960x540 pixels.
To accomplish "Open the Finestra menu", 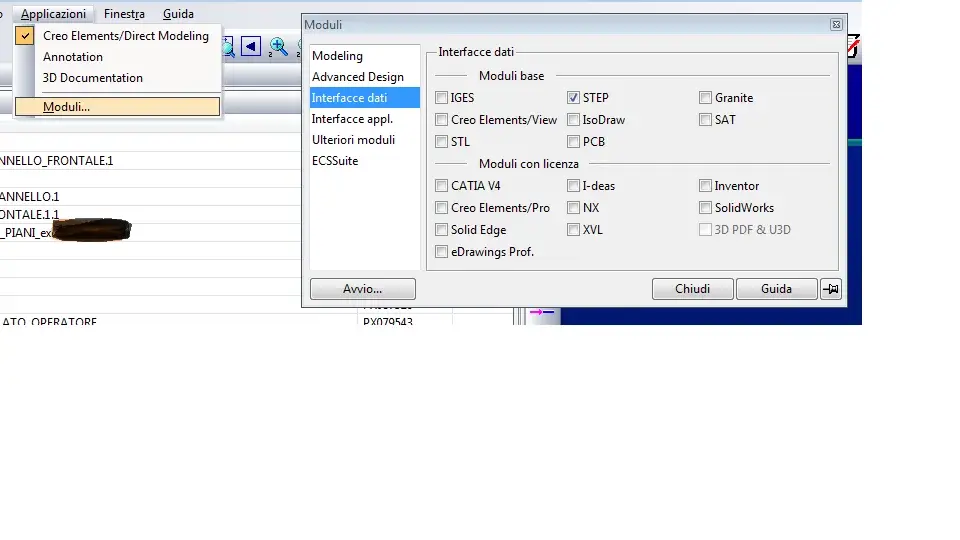I will click(x=124, y=13).
